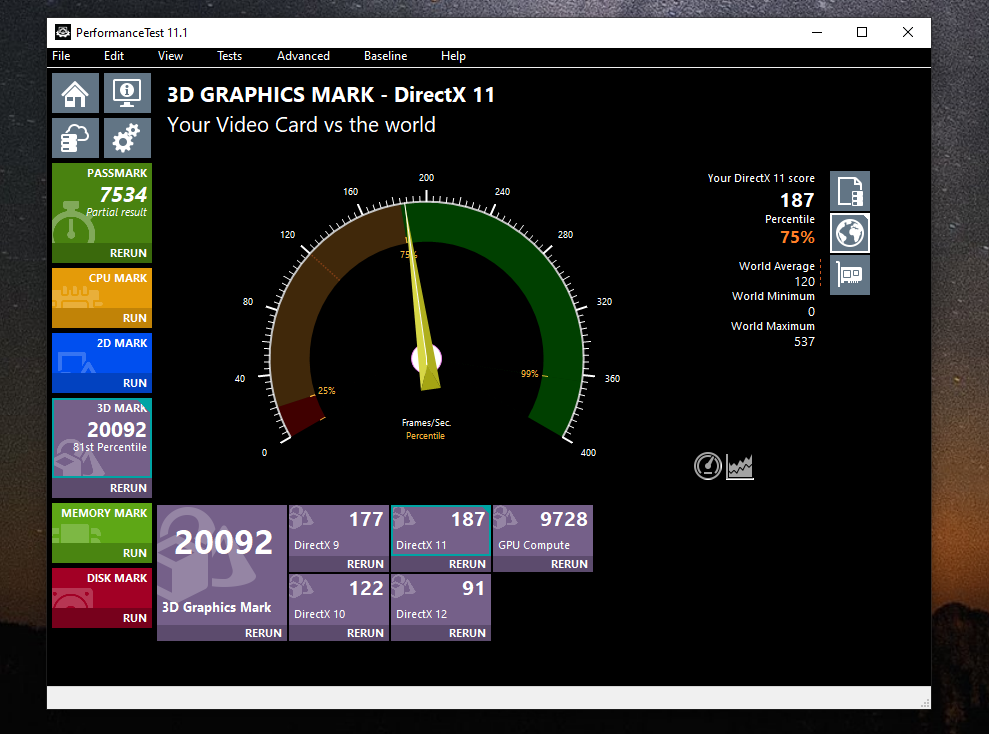Viewport: 989px width, 734px height.
Task: Select the DirectX 12 score 91 tile
Action: 441,600
